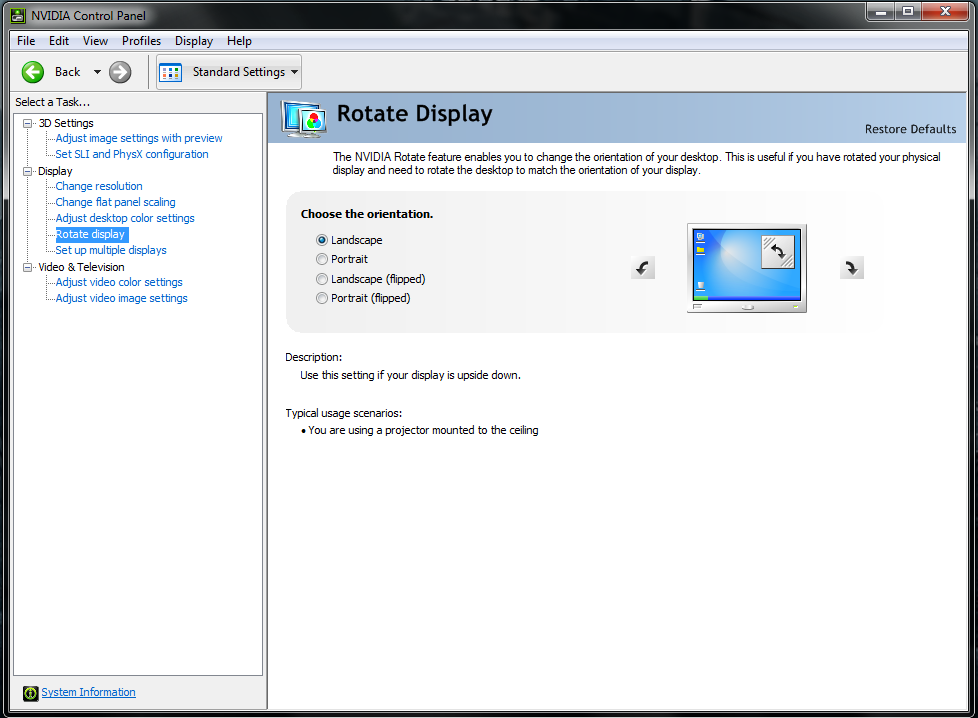Open Adjust video color settings
This screenshot has height=718, width=978.
pos(119,283)
